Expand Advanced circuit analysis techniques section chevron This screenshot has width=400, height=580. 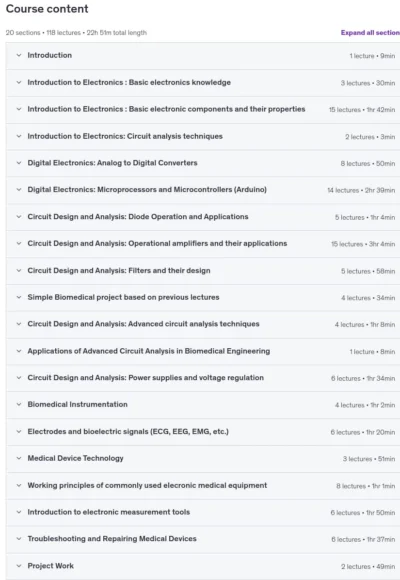point(19,324)
